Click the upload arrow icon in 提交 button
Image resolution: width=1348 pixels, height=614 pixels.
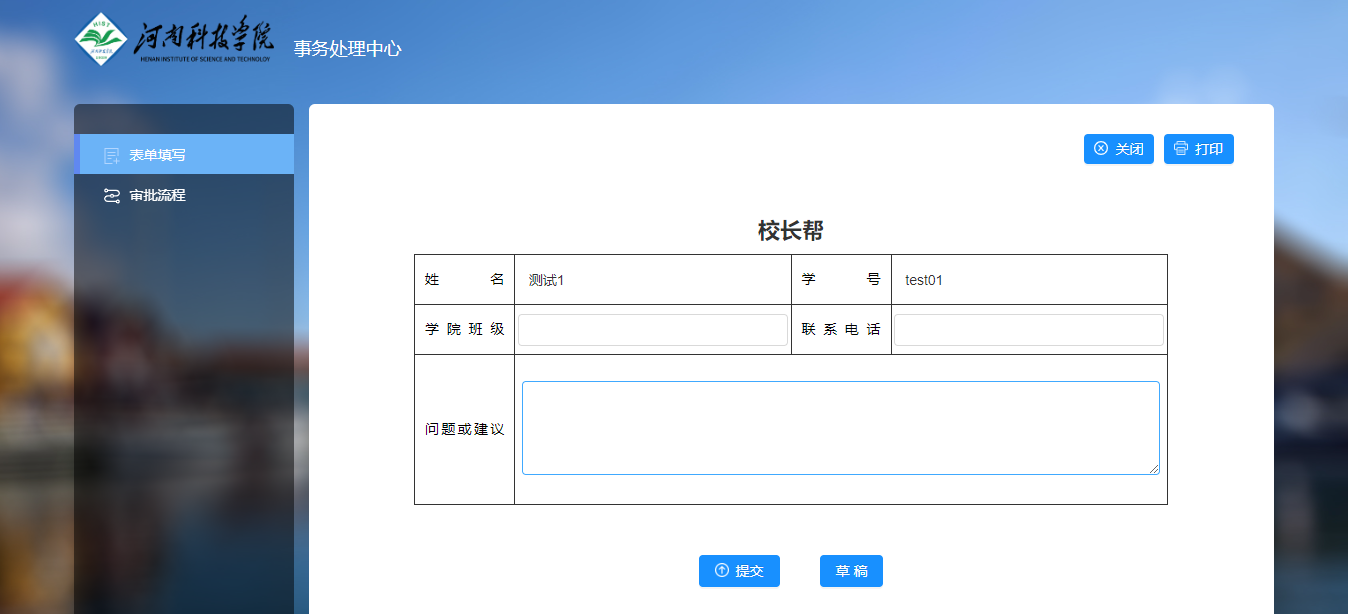click(x=721, y=571)
